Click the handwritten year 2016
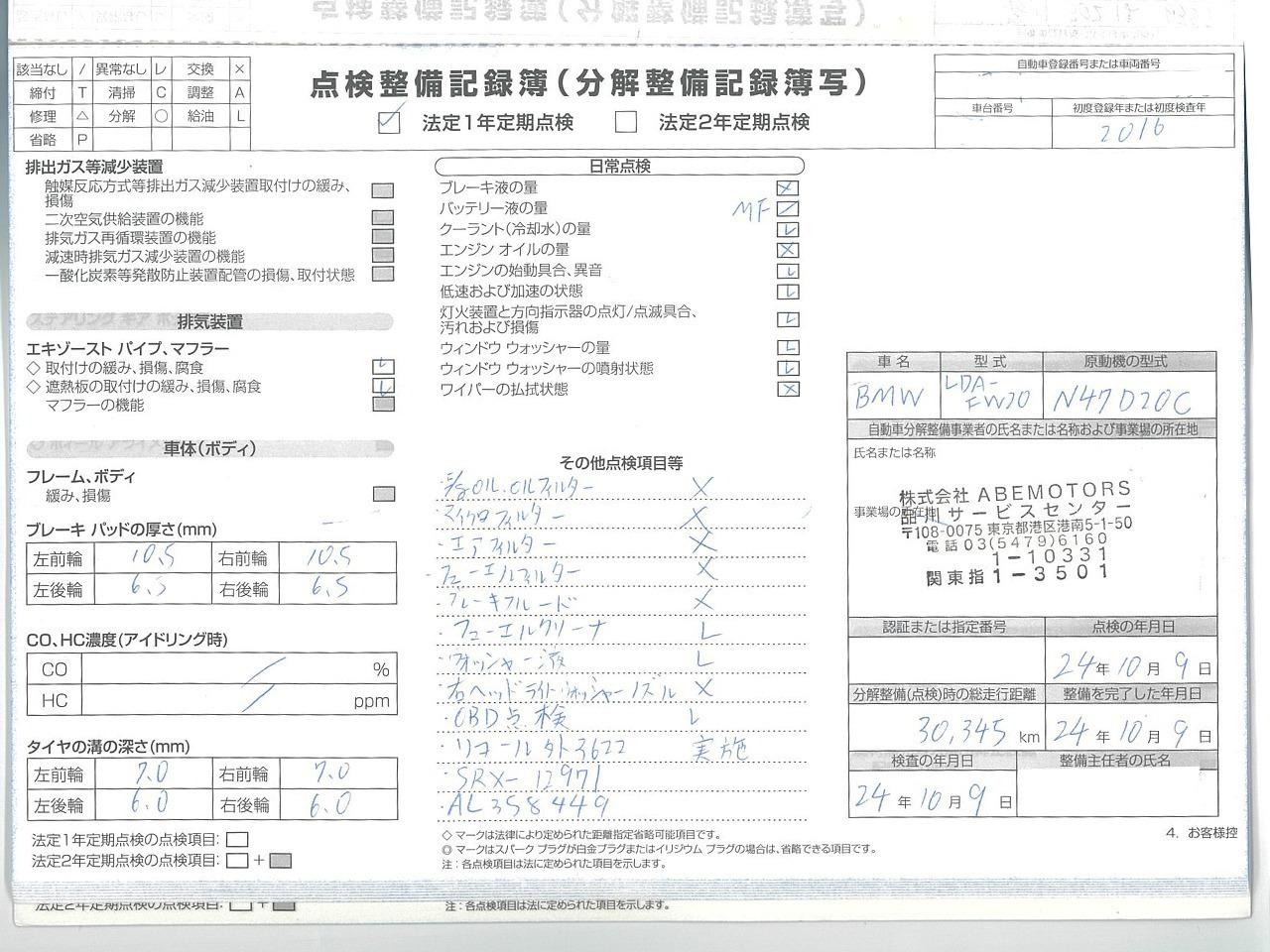The width and height of the screenshot is (1270, 952). tap(1132, 130)
